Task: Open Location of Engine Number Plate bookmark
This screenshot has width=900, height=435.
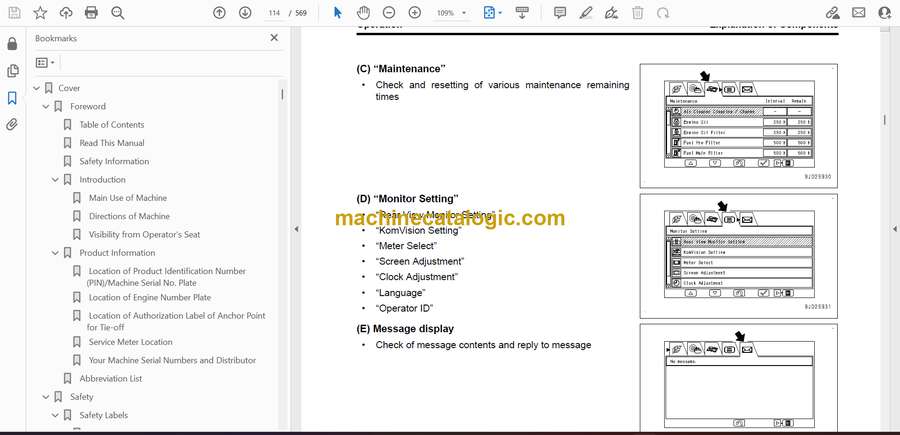Action: tap(150, 297)
